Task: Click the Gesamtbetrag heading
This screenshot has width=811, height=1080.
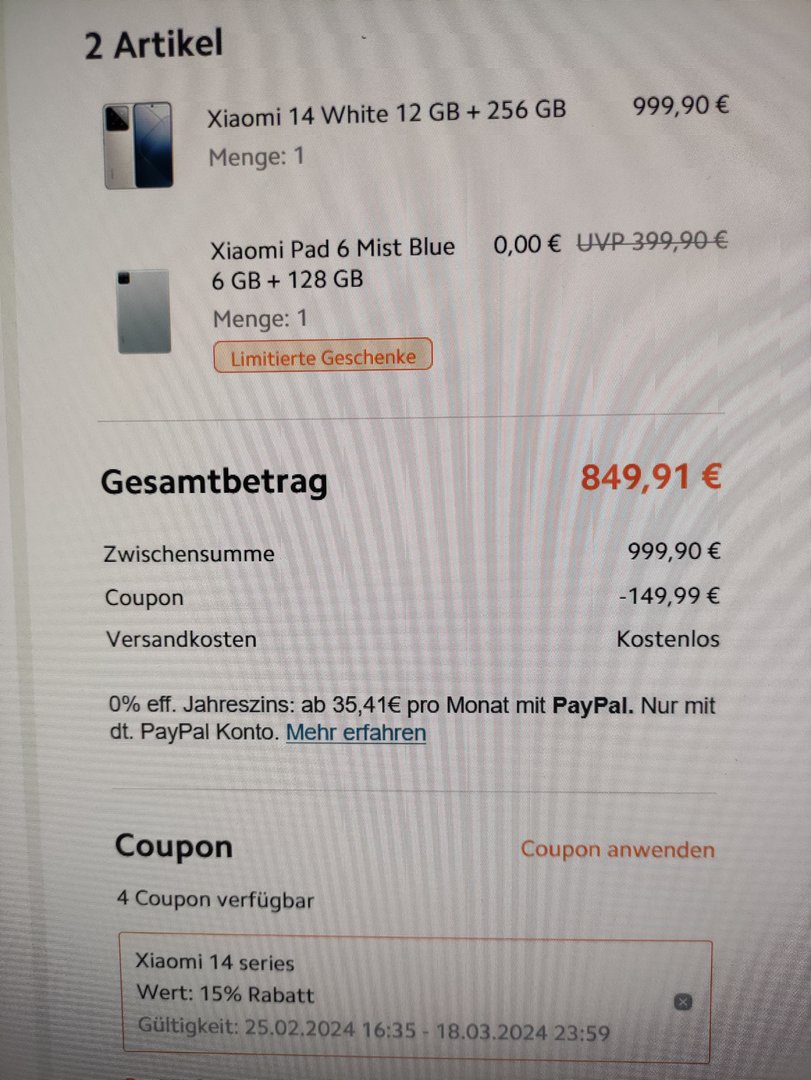Action: coord(214,482)
